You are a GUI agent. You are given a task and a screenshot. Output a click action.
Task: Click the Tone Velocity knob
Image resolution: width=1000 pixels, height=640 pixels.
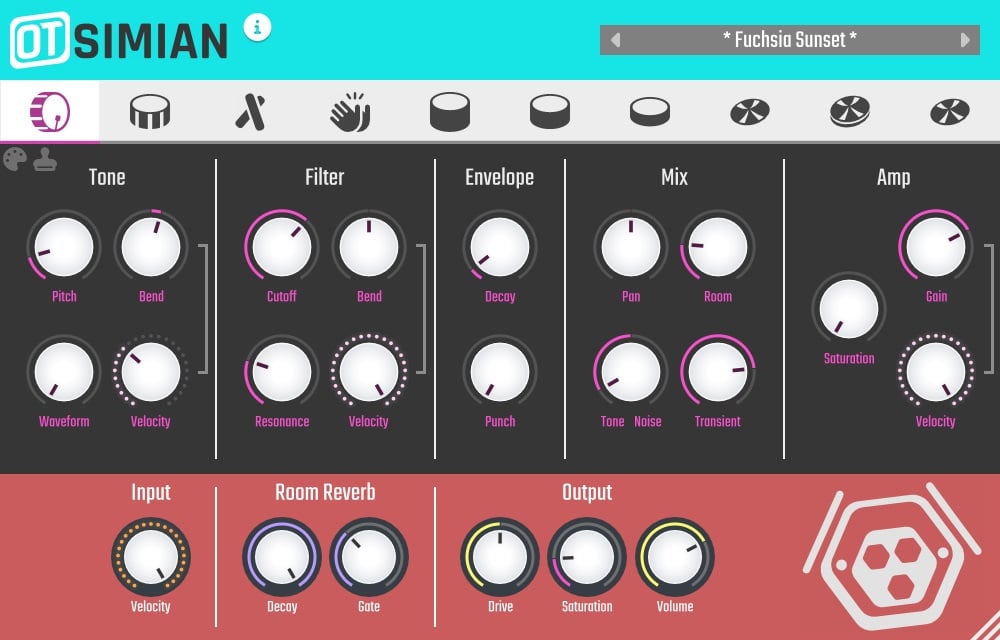151,372
